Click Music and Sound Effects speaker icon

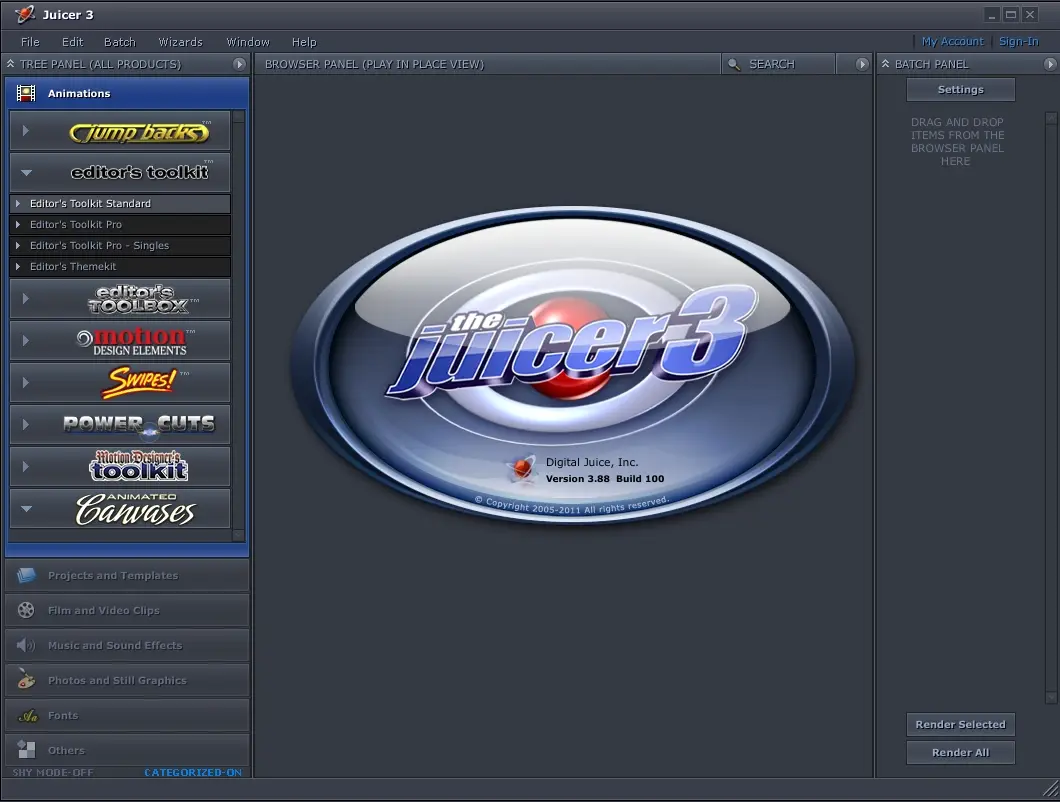coord(26,645)
